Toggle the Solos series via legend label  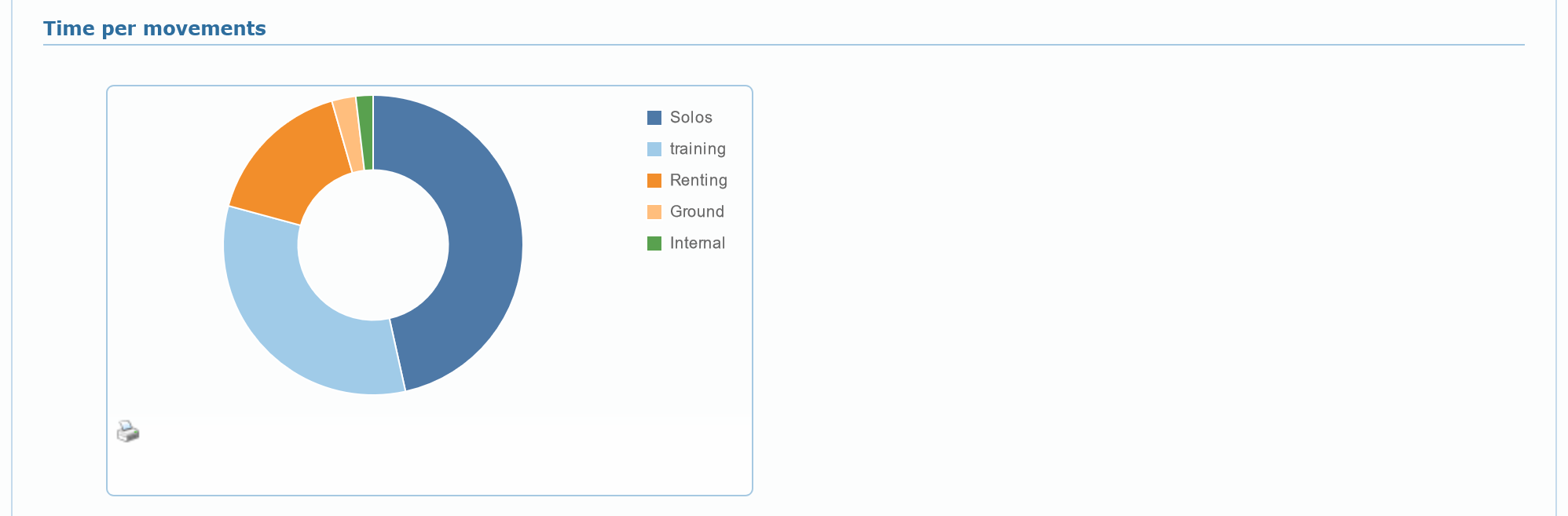691,118
